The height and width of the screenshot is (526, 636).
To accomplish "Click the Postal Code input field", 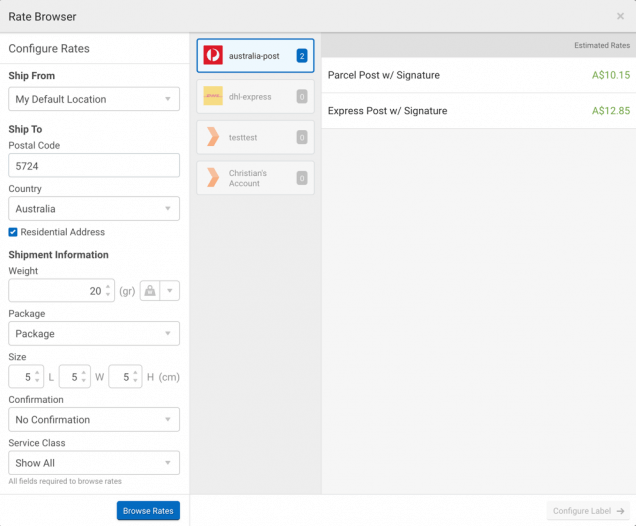I will [94, 165].
